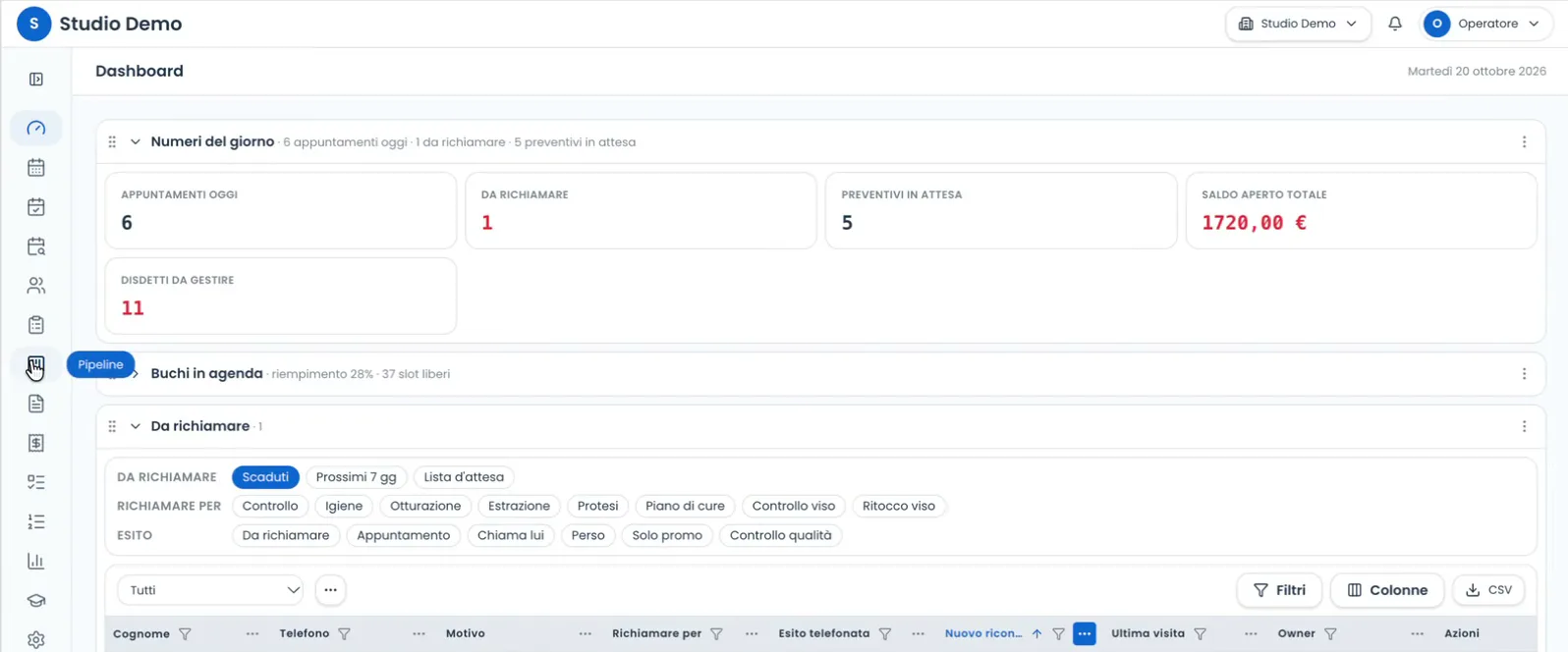Toggle the Chiama lui esito chip
This screenshot has height=652, width=1568.
pyautogui.click(x=511, y=536)
